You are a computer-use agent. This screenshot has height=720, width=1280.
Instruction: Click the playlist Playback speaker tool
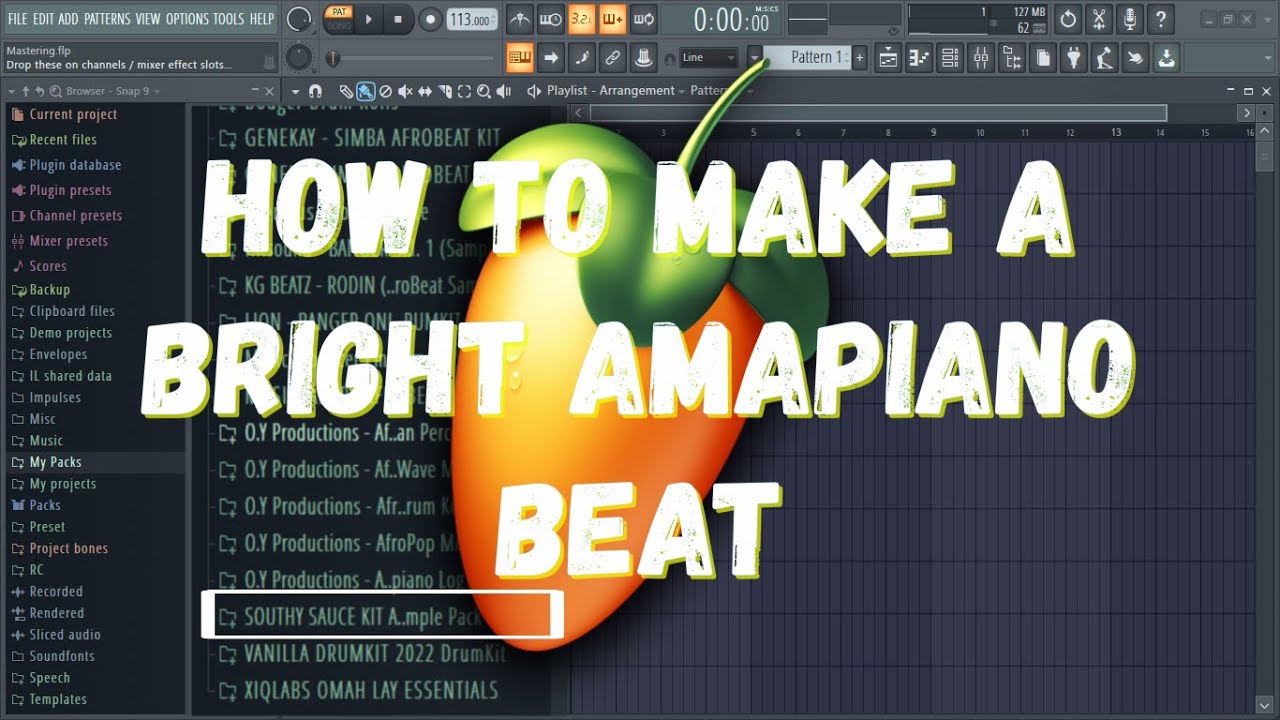click(x=504, y=91)
